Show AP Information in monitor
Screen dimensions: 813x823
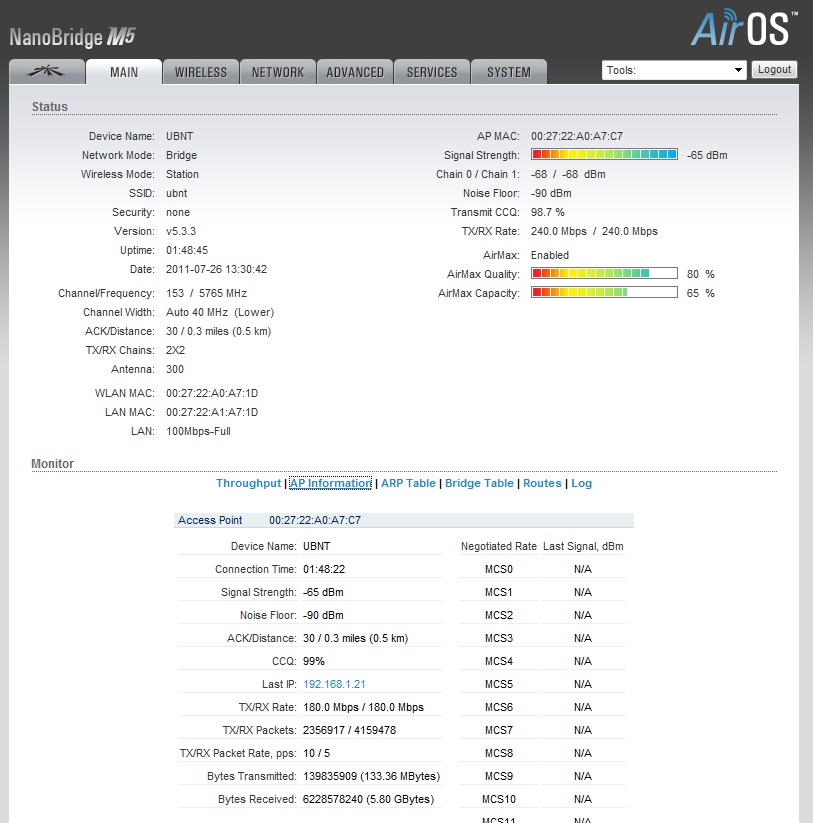(x=331, y=483)
